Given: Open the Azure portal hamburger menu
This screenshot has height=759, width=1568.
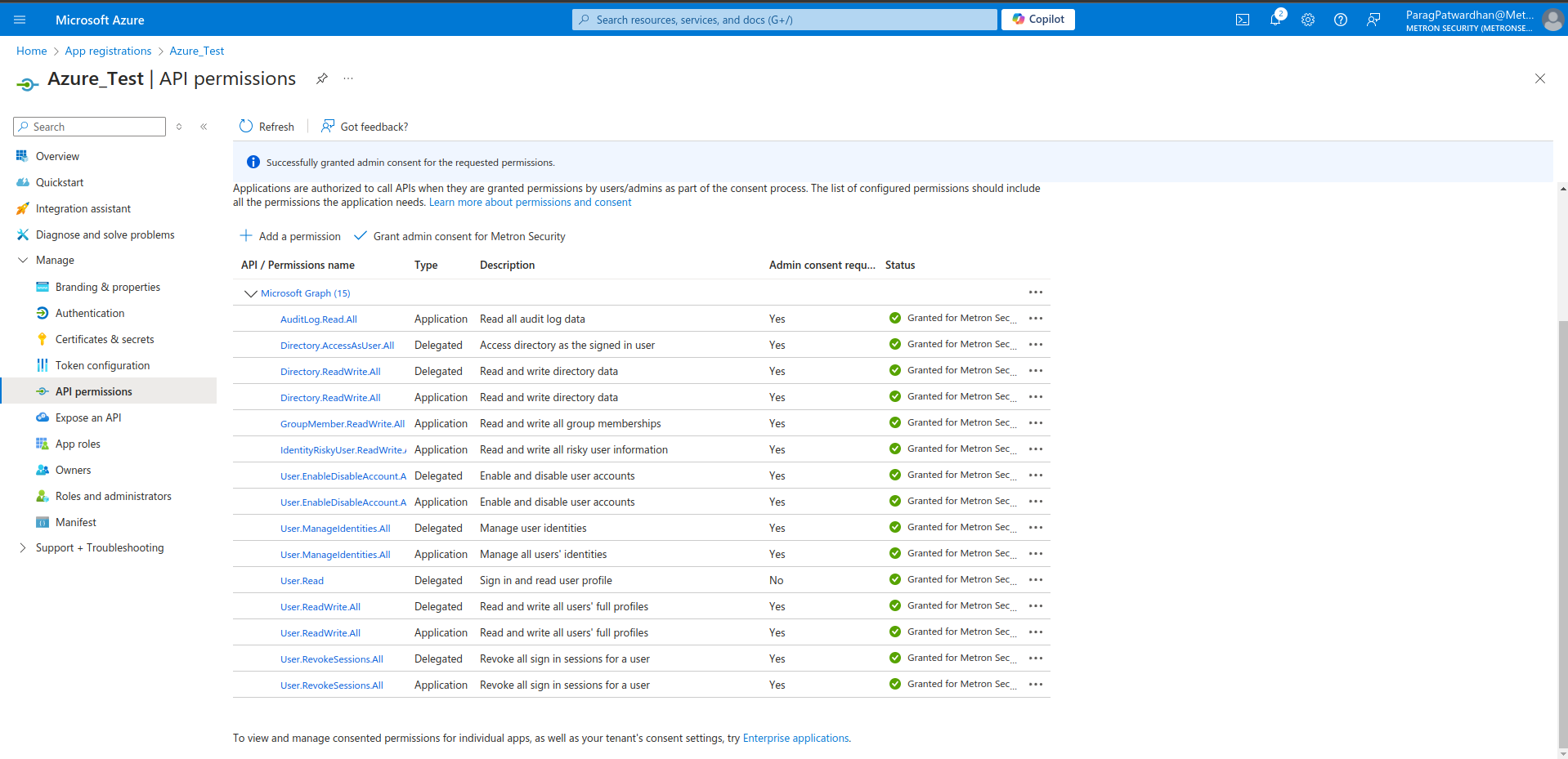Looking at the screenshot, I should (20, 20).
